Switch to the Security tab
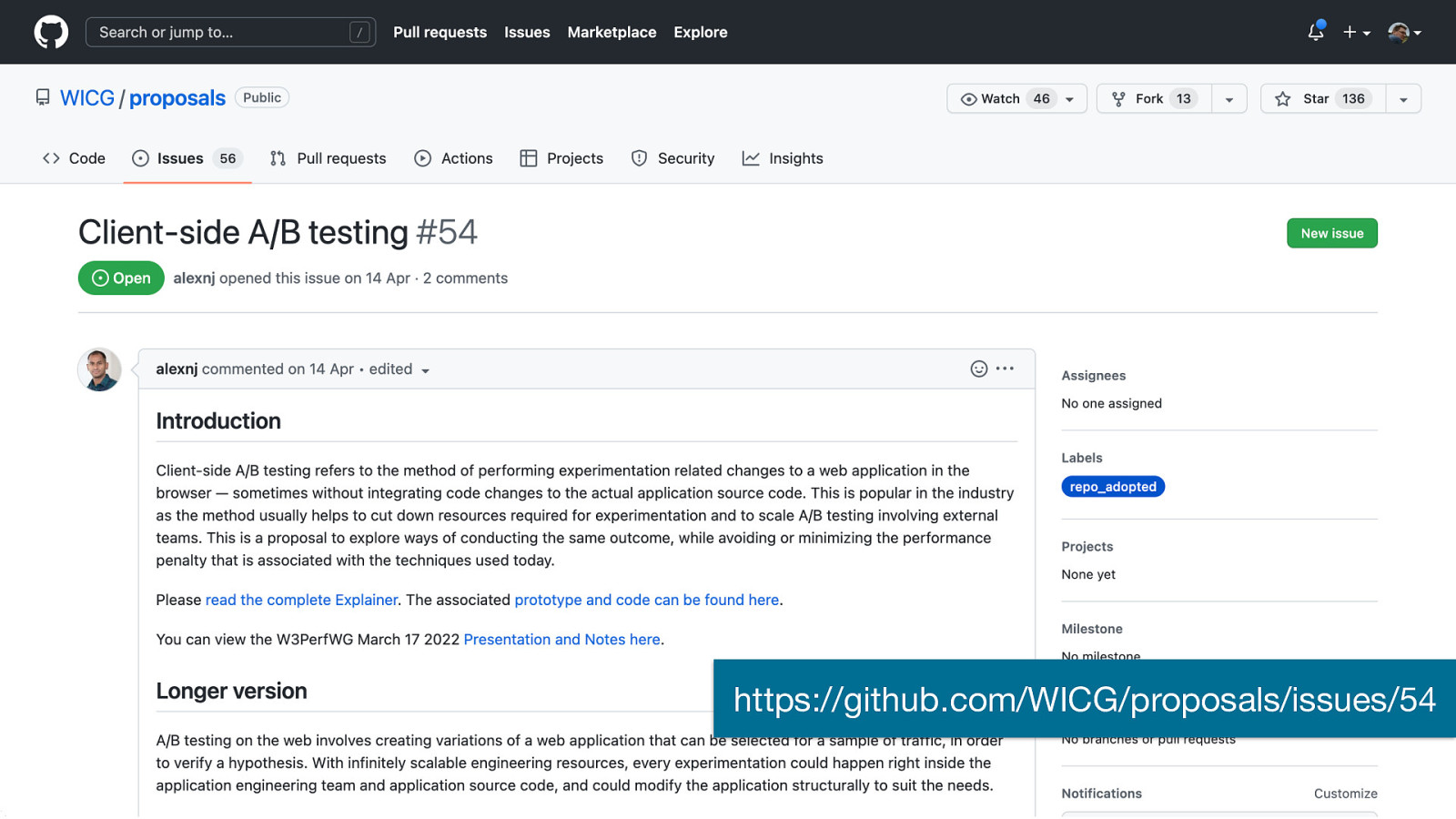1456x819 pixels. (x=673, y=158)
